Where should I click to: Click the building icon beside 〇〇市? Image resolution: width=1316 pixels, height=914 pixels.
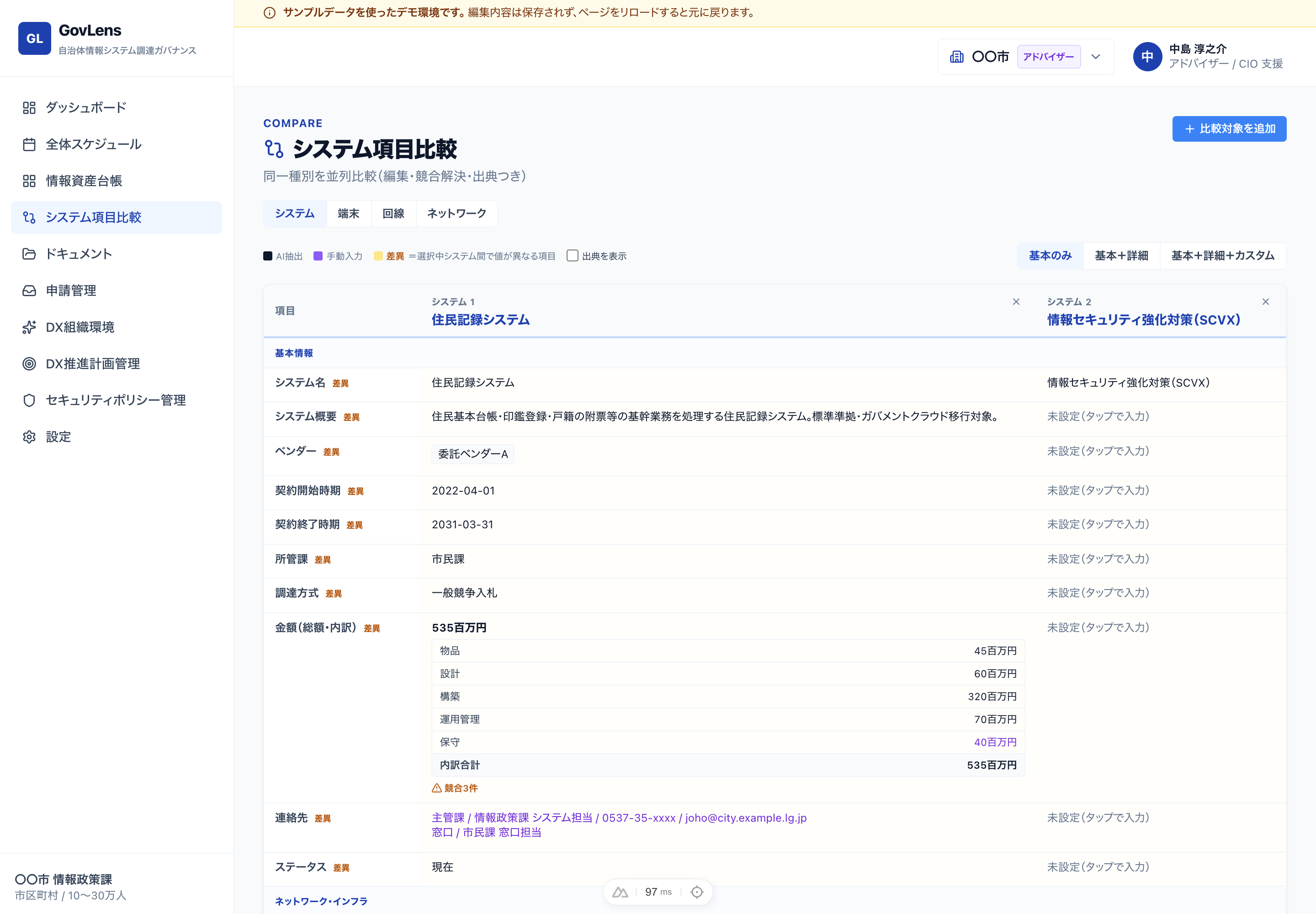(x=956, y=57)
